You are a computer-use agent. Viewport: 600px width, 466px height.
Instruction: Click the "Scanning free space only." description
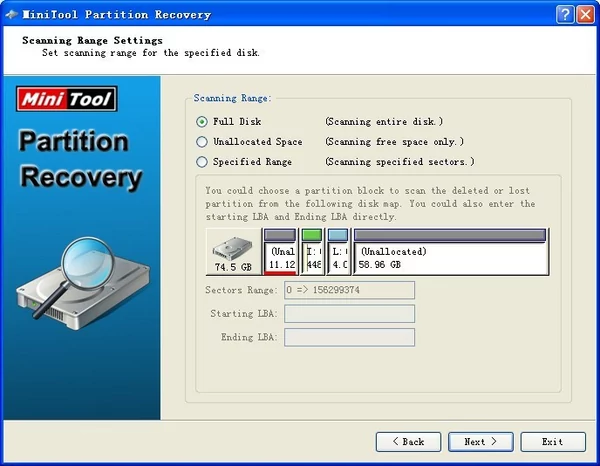click(x=395, y=142)
